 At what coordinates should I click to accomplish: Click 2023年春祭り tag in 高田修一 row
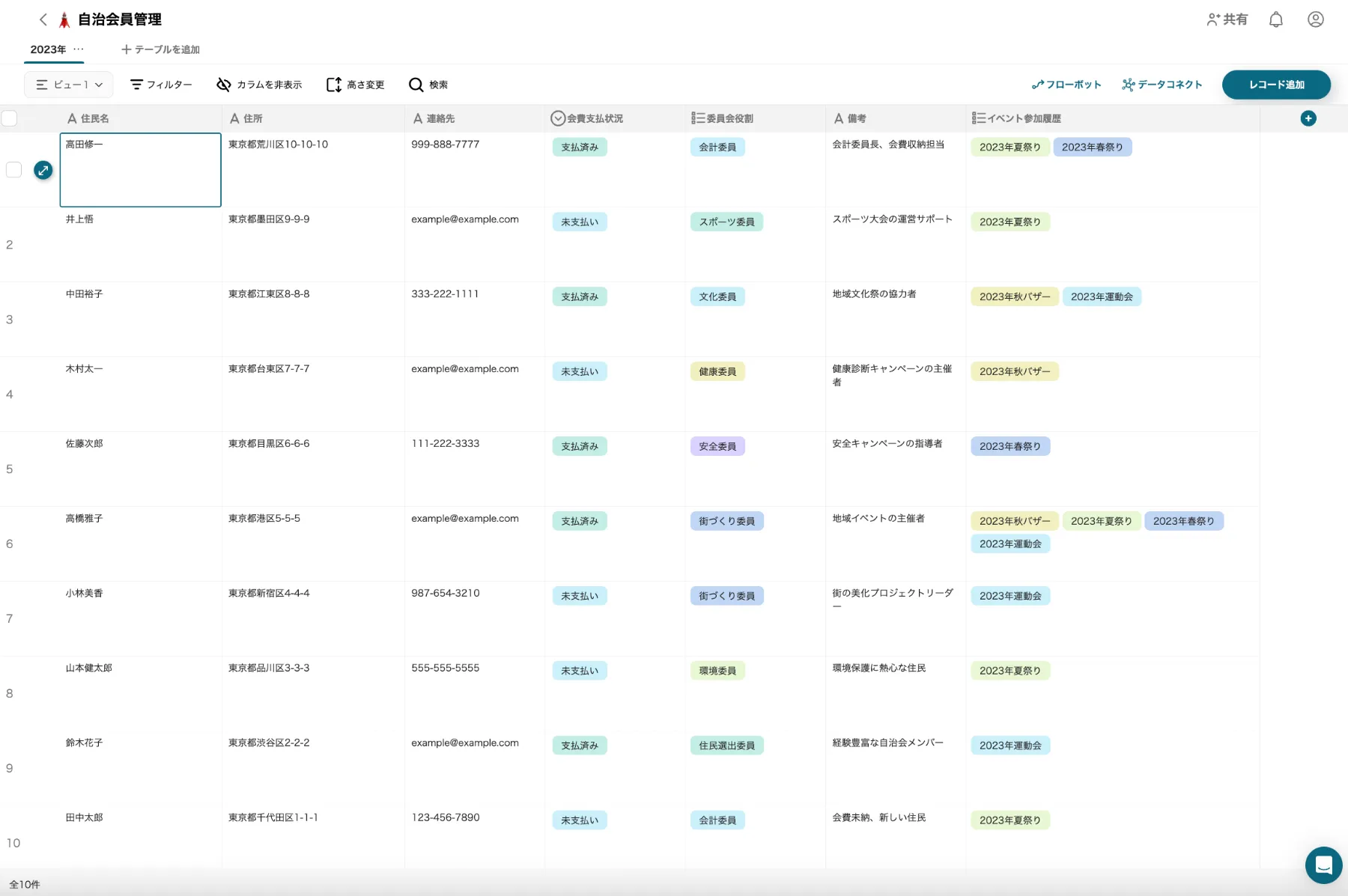coord(1093,147)
